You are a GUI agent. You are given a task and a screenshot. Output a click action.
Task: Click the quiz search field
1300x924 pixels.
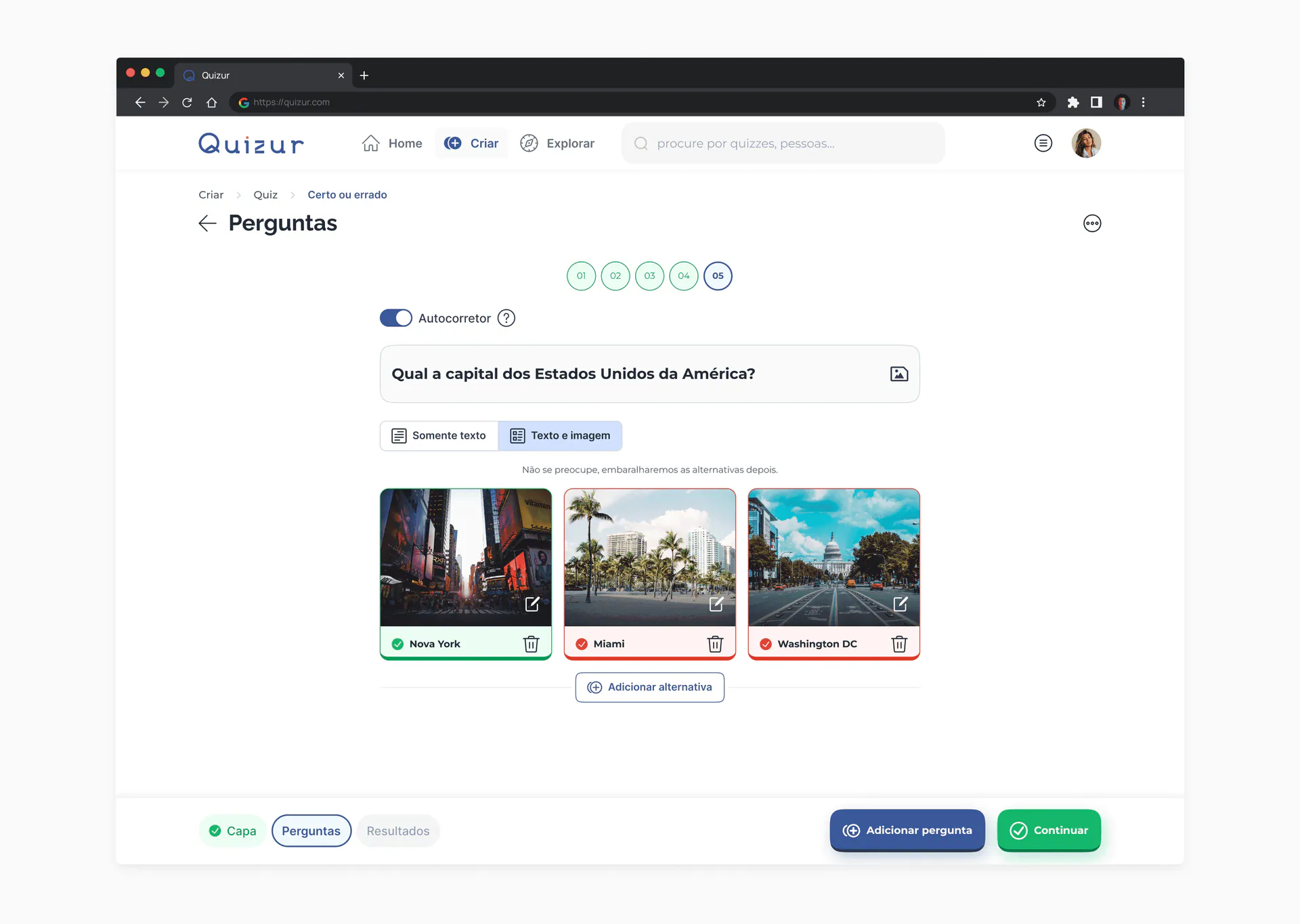click(x=783, y=144)
